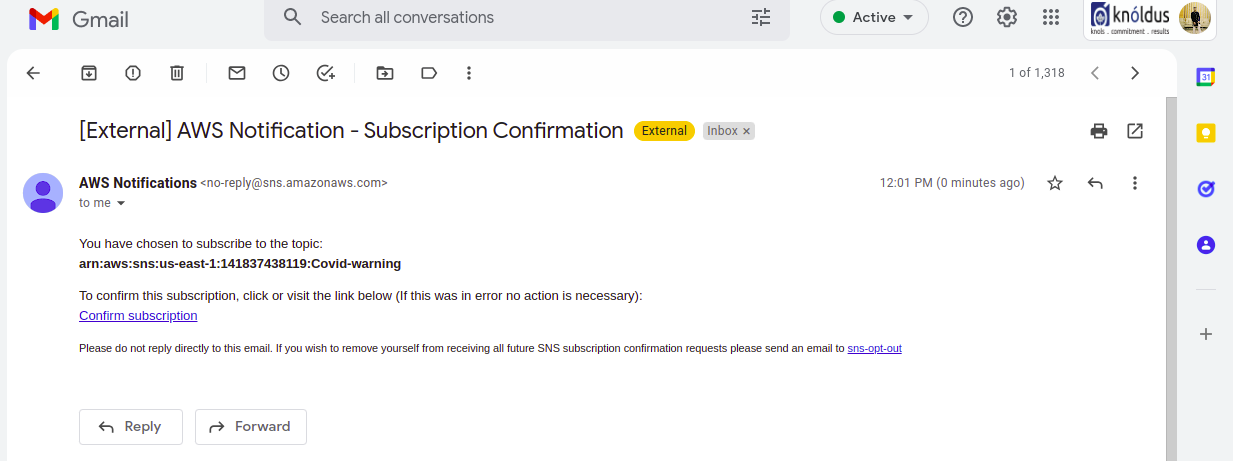Print the entire conversation
Screen dimensions: 1233x461
coord(1099,131)
